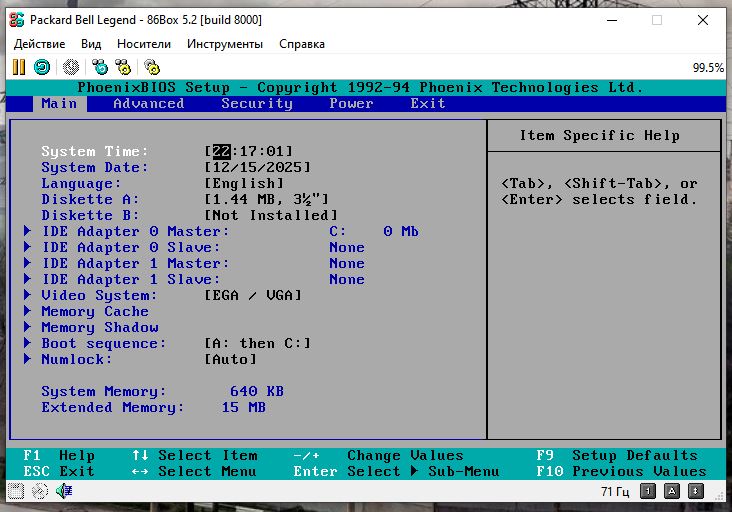The height and width of the screenshot is (512, 732).
Task: Close the 86Box window
Action: pyautogui.click(x=703, y=20)
